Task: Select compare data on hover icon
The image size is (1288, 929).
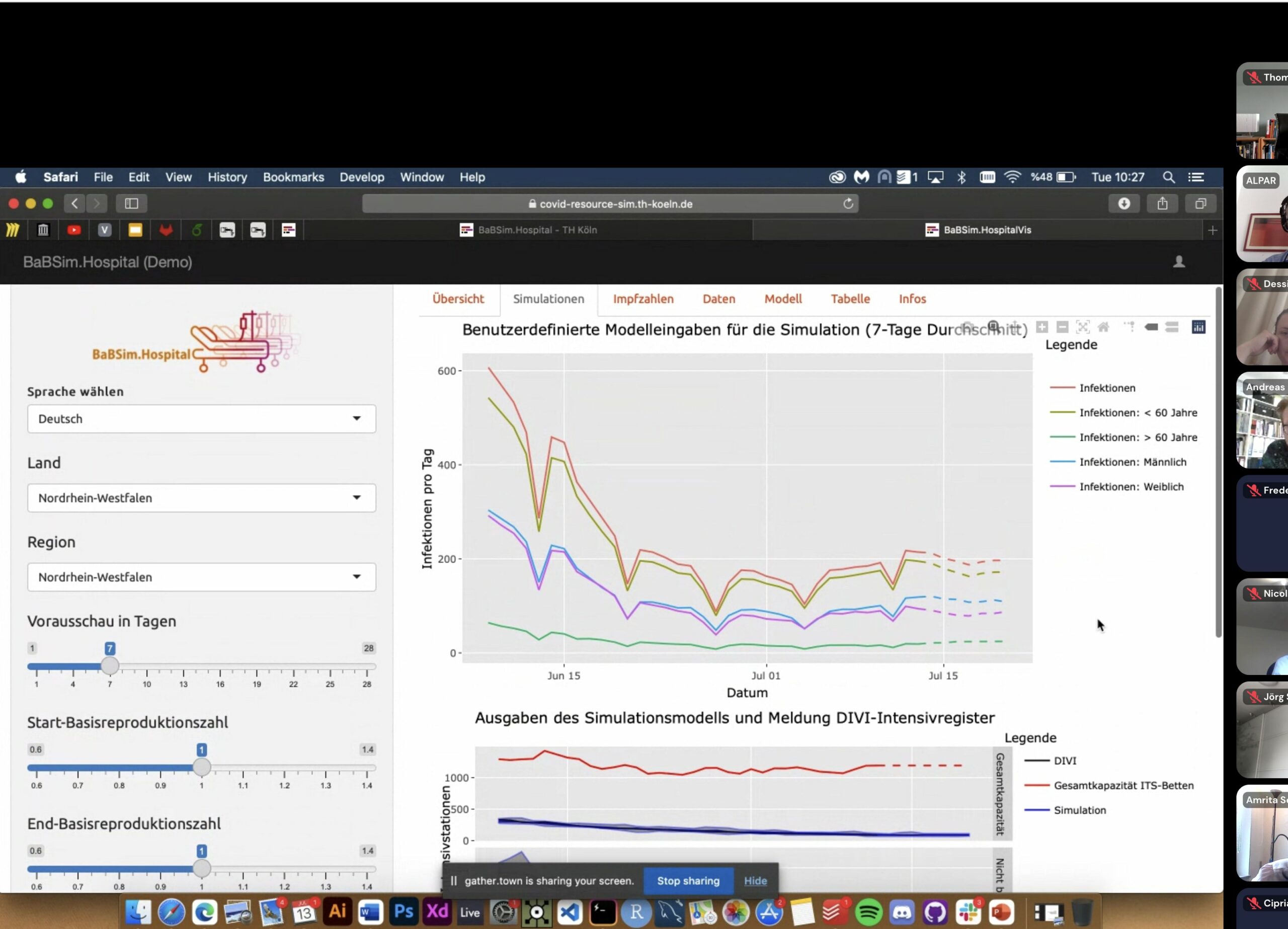Action: [1172, 327]
